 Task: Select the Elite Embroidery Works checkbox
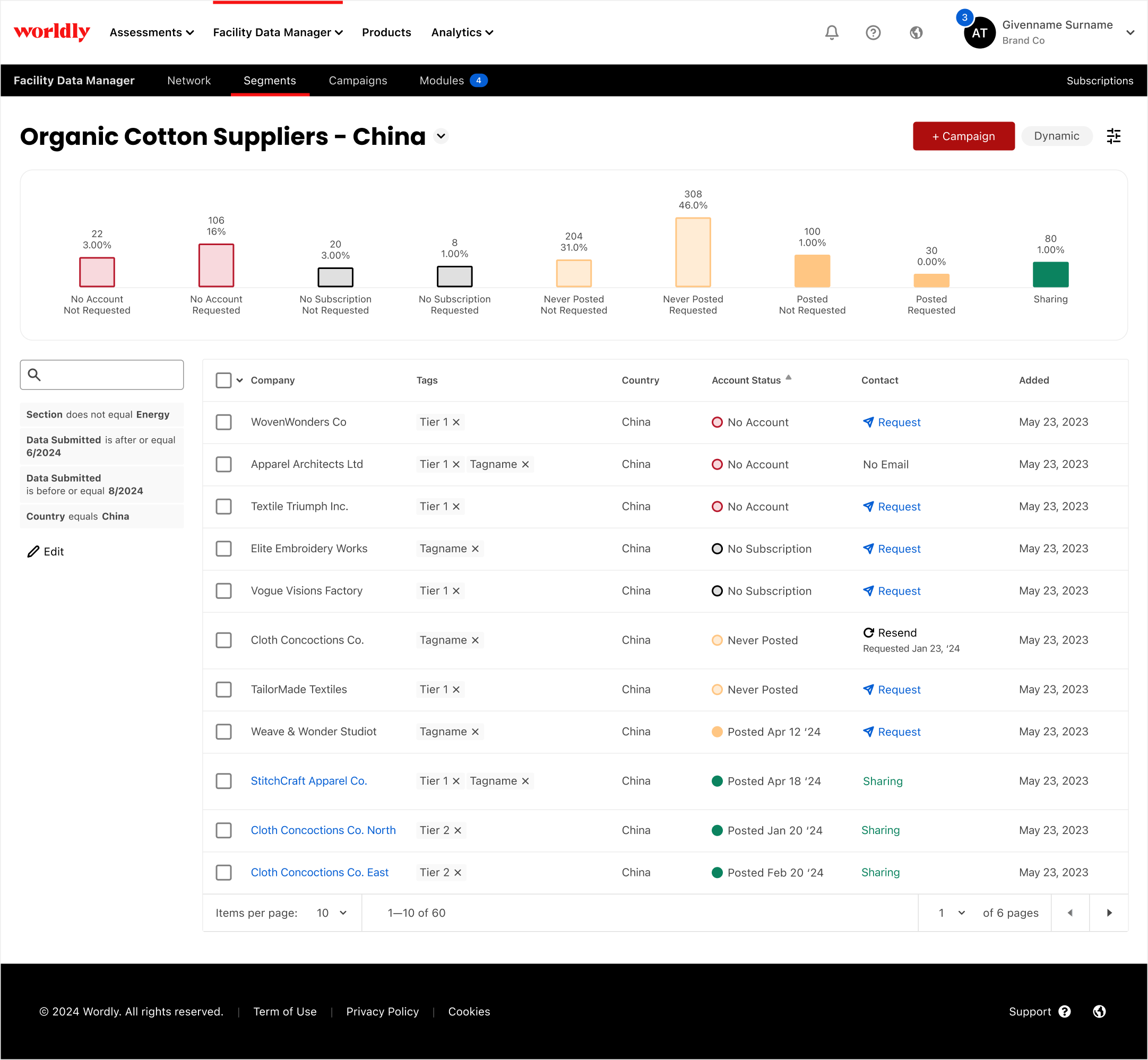(x=223, y=549)
